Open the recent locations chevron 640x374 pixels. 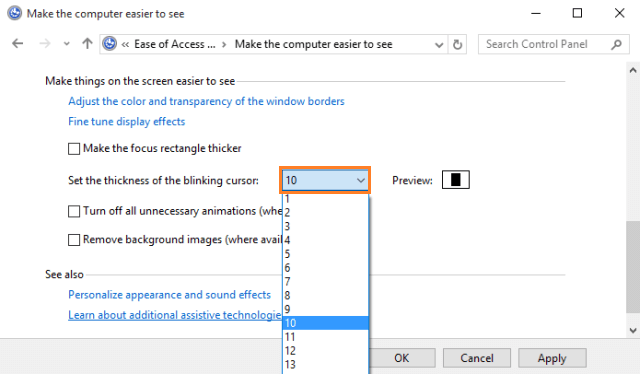[x=67, y=44]
